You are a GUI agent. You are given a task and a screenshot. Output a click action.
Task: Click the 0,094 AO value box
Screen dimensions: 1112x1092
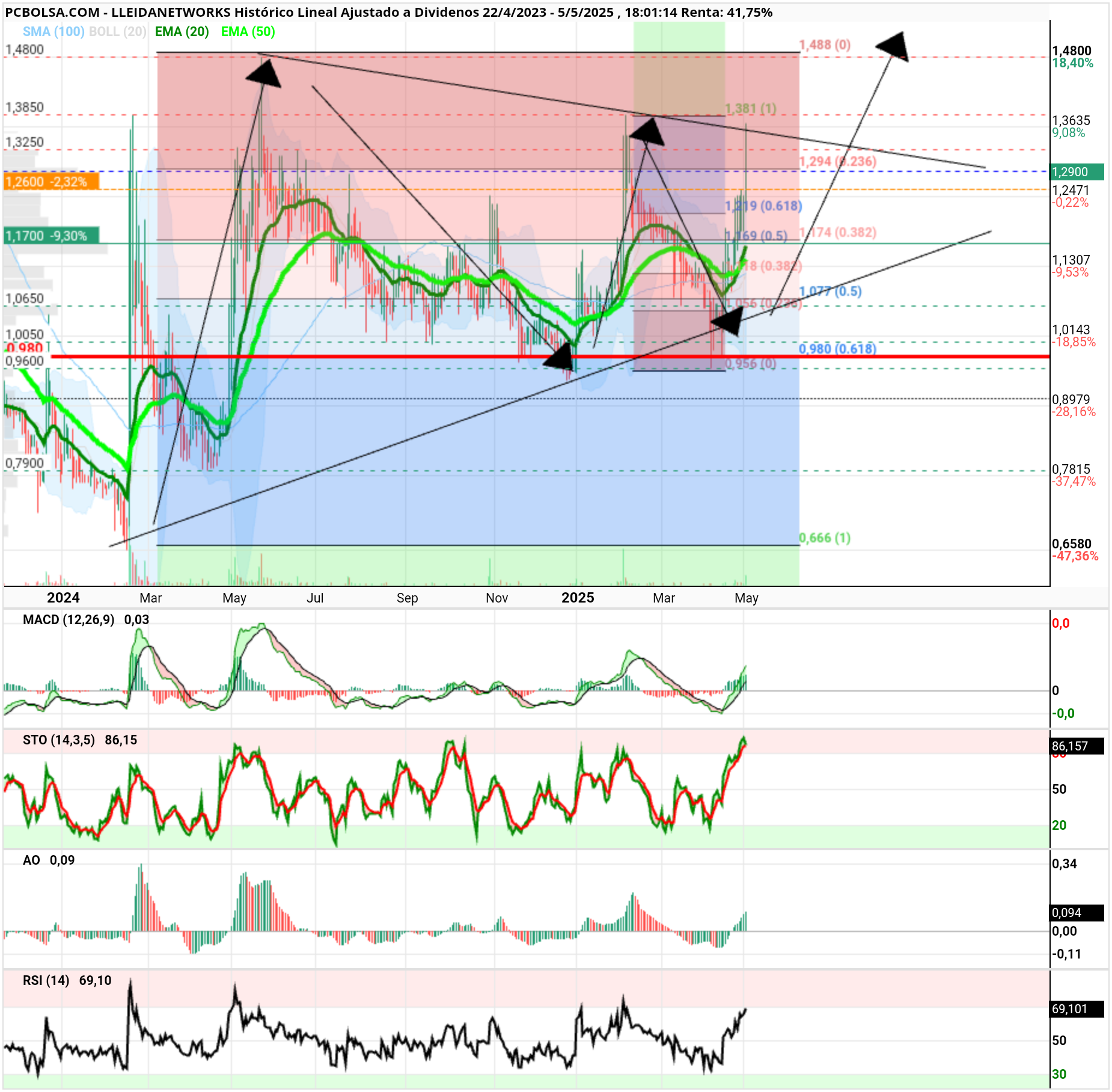pos(1077,913)
